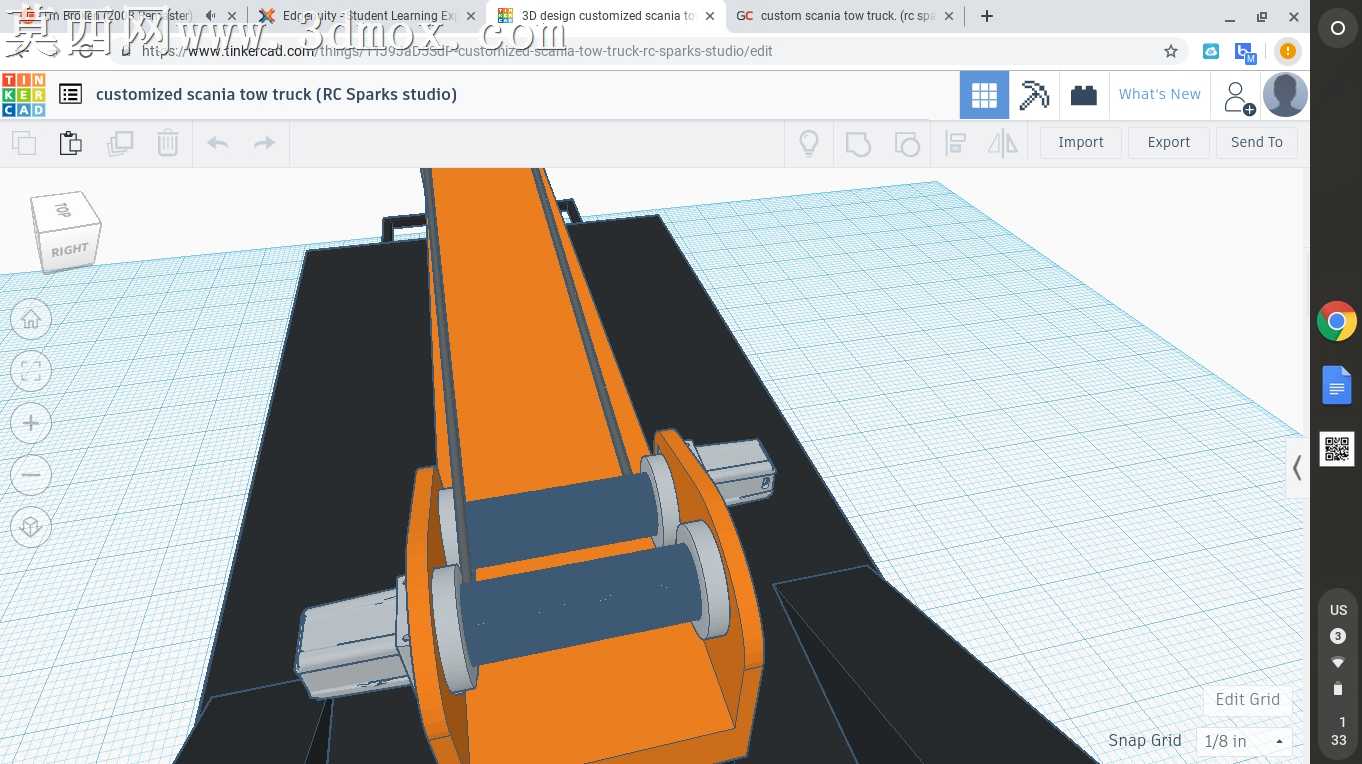Click the Export button
The height and width of the screenshot is (764, 1362).
click(1169, 142)
